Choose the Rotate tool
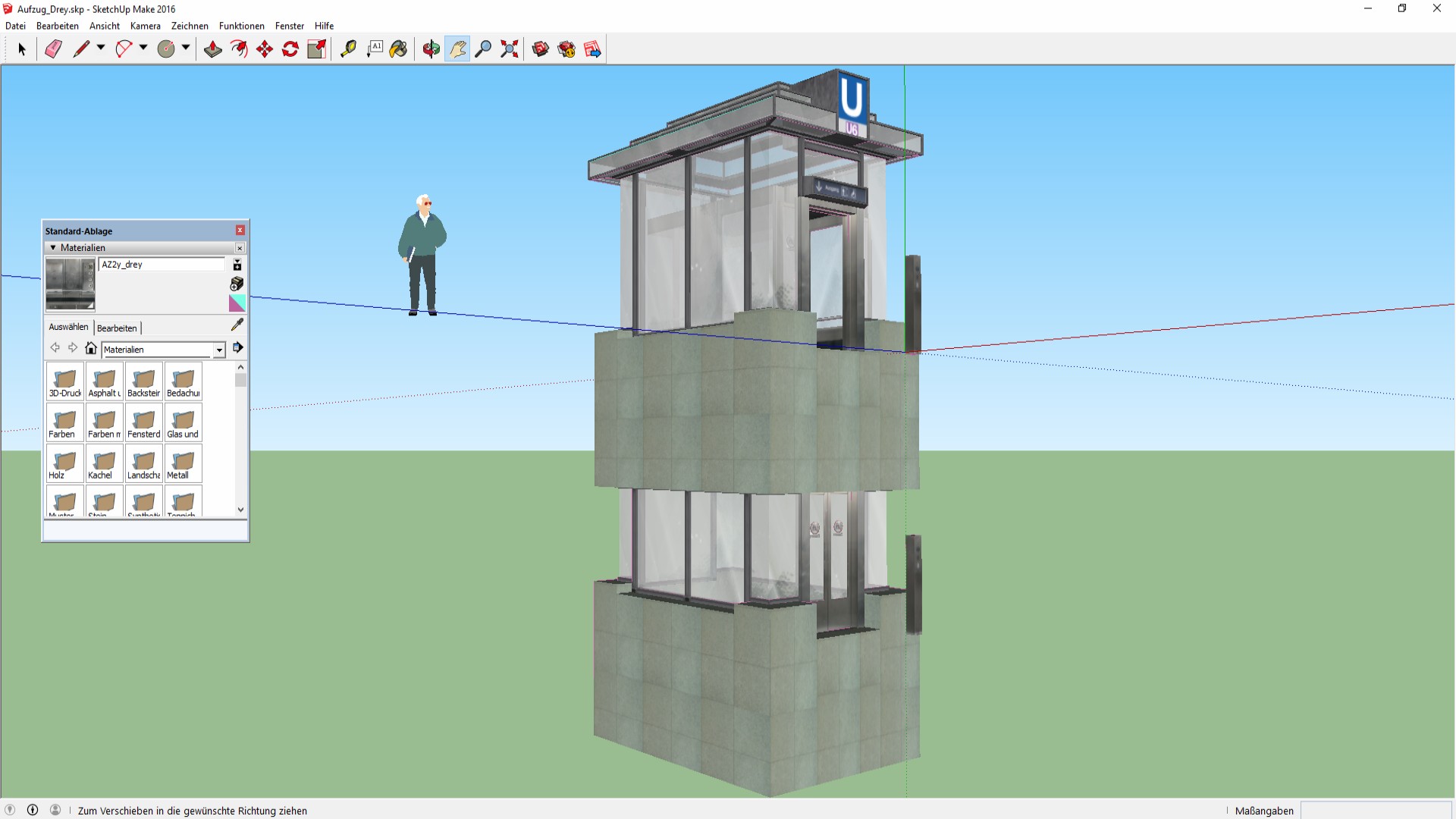The width and height of the screenshot is (1456, 819). (x=290, y=49)
